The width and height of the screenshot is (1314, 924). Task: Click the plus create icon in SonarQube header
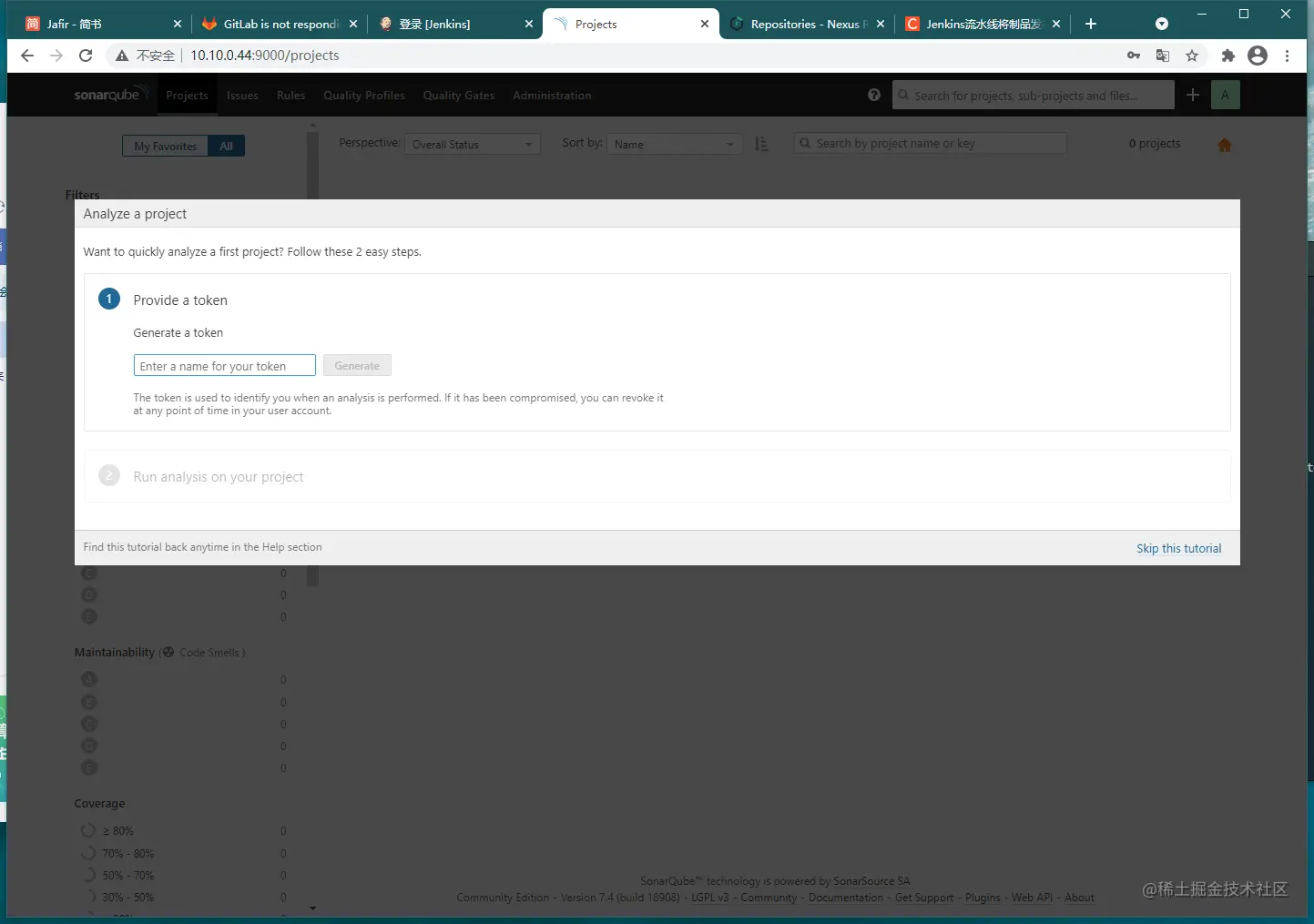tap(1193, 95)
